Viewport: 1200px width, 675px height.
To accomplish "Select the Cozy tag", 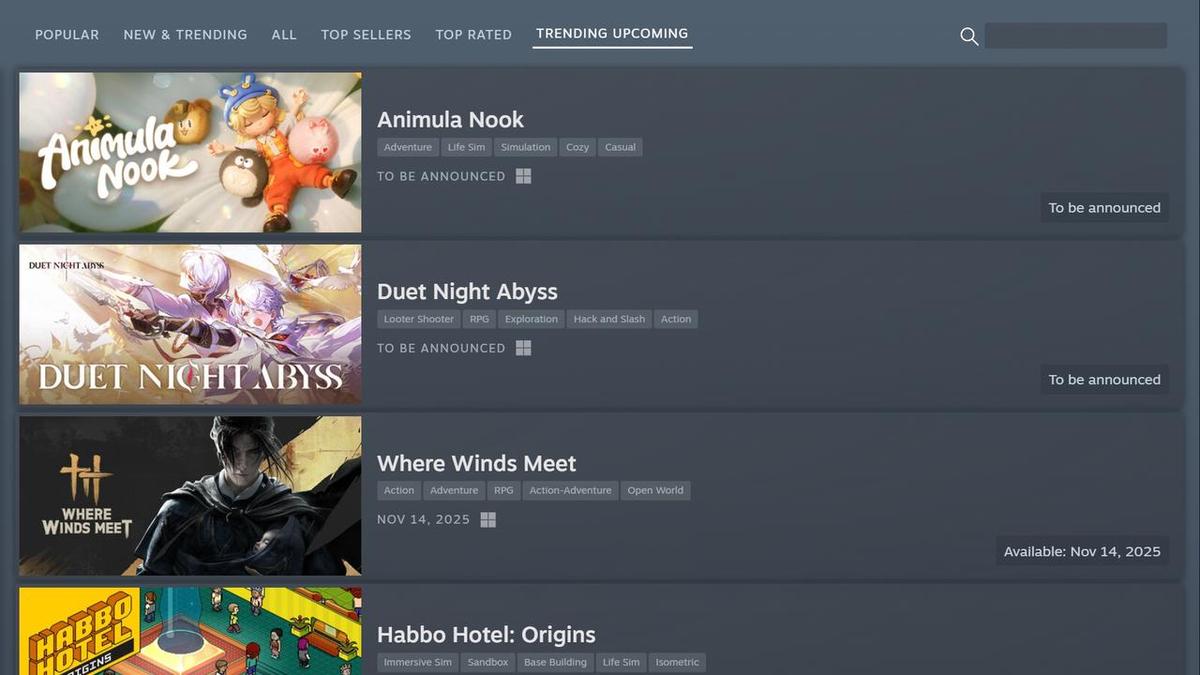I will coord(577,147).
